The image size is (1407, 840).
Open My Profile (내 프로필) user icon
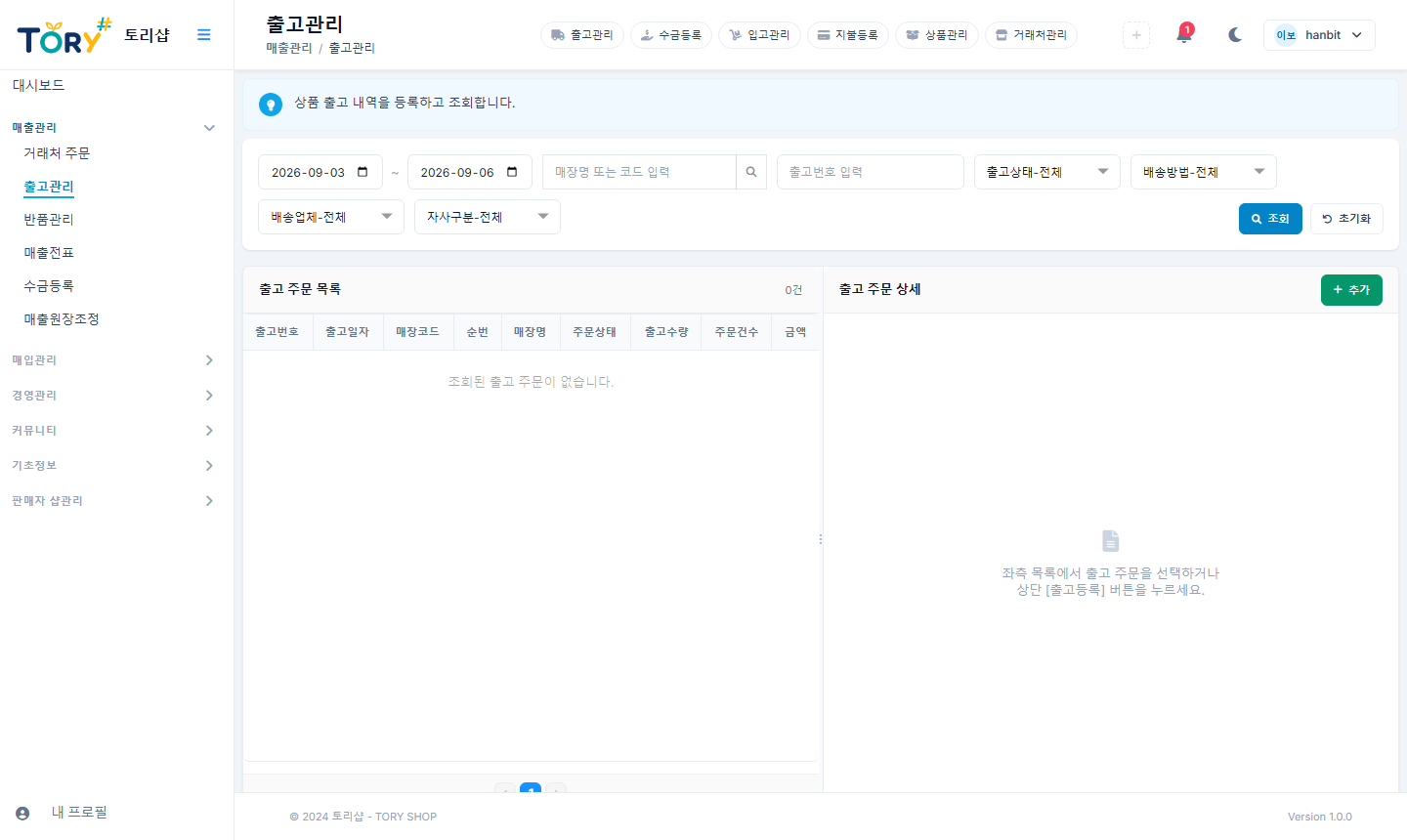22,813
